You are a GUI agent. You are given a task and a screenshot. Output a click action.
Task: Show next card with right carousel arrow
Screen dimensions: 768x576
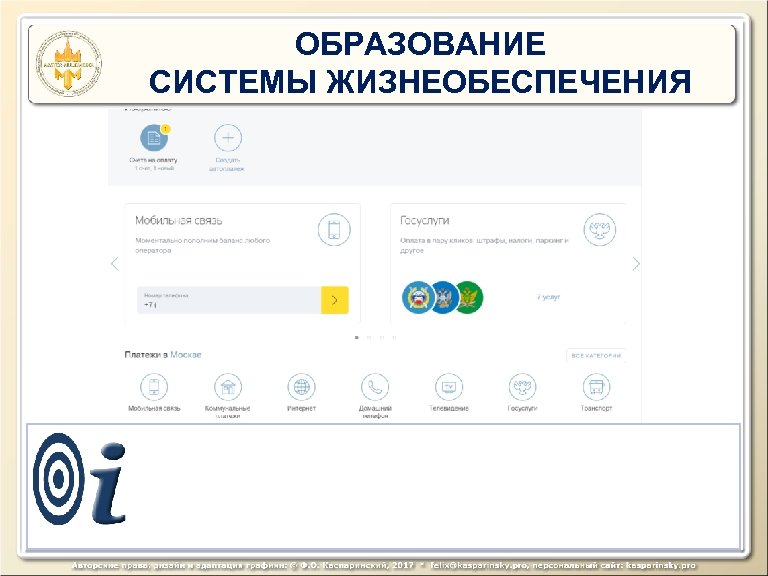click(636, 264)
